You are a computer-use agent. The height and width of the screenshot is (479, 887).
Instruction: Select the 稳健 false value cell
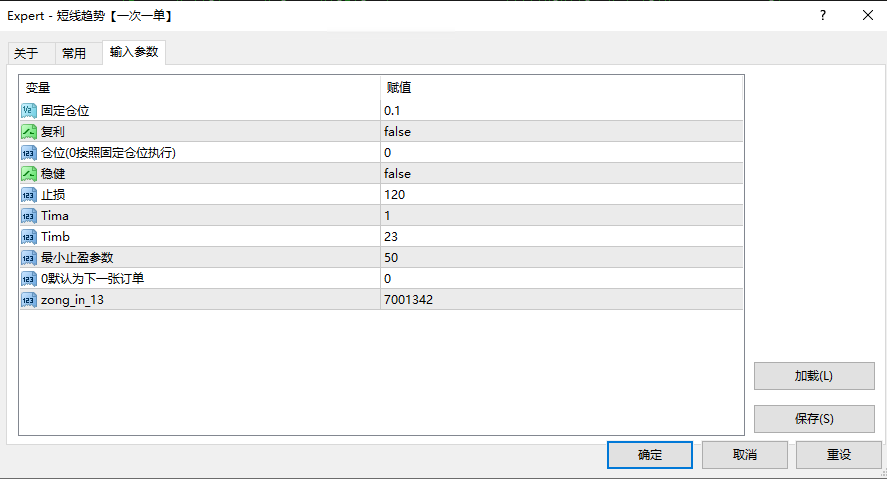coord(560,174)
